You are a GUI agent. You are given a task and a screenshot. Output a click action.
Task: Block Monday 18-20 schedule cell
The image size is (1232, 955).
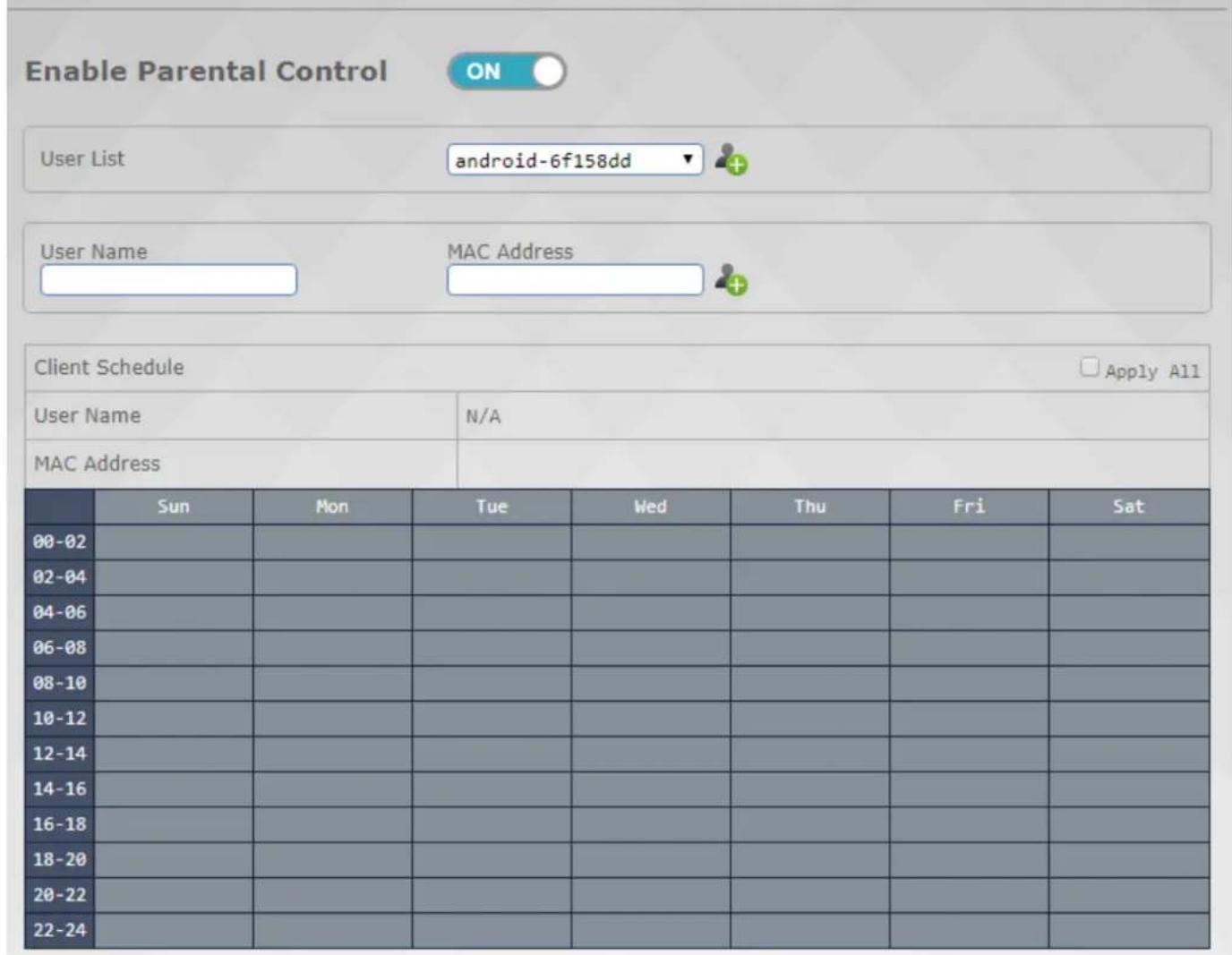click(332, 860)
